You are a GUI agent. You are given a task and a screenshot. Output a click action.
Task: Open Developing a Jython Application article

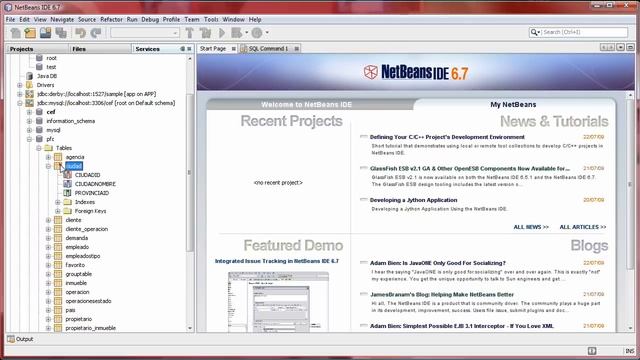click(413, 200)
